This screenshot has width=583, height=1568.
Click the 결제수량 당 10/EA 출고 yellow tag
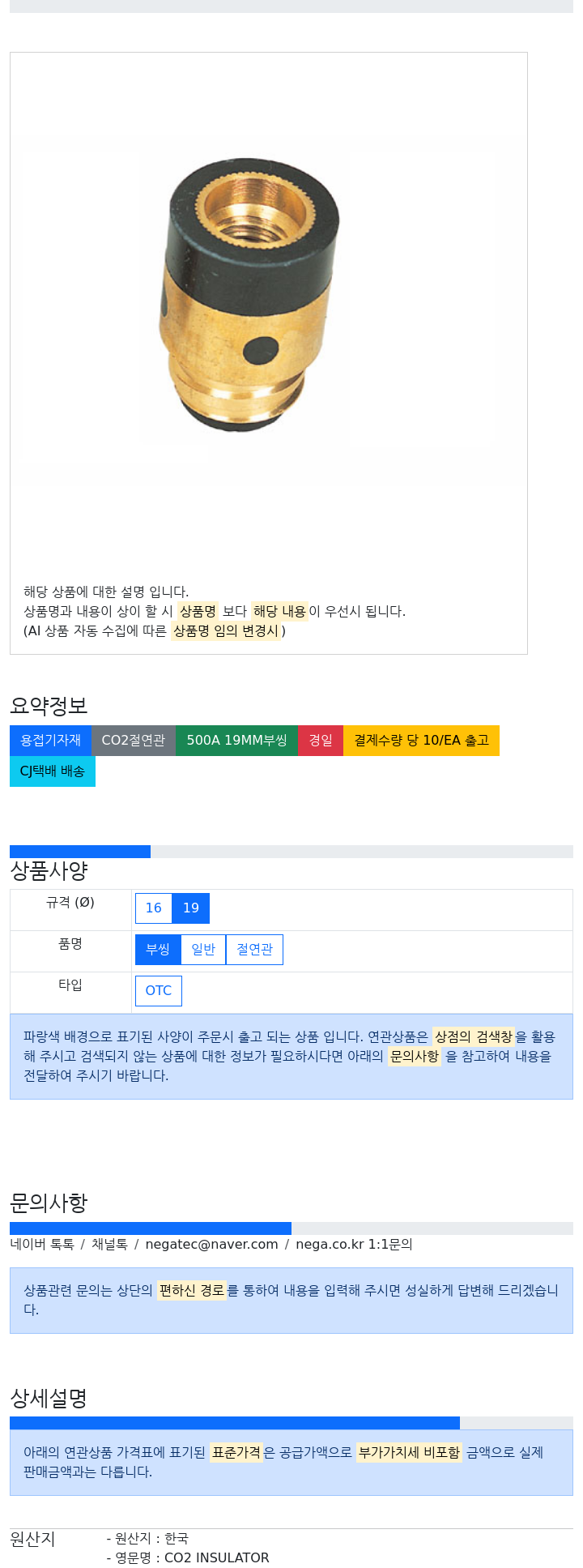[421, 741]
